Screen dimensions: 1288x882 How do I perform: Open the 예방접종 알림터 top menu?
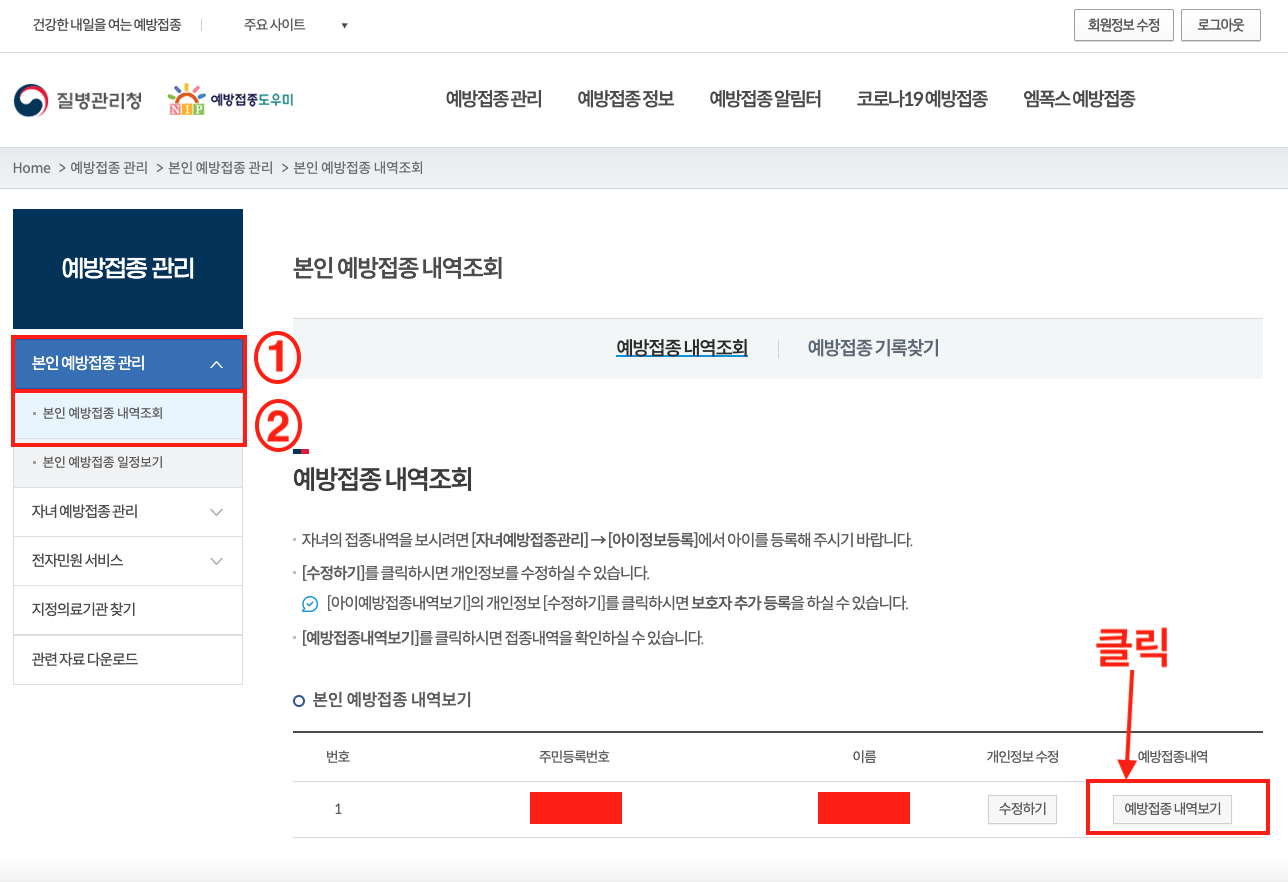tap(765, 99)
